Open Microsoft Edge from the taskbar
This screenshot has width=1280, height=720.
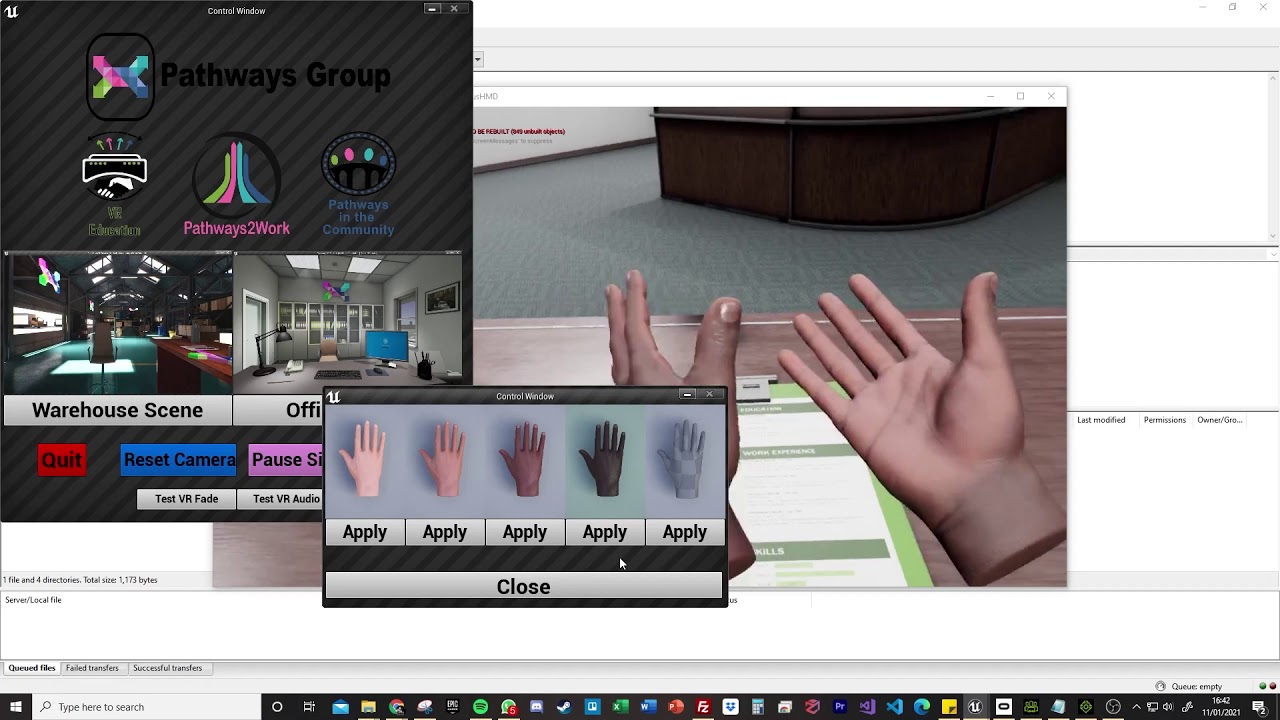pos(921,707)
